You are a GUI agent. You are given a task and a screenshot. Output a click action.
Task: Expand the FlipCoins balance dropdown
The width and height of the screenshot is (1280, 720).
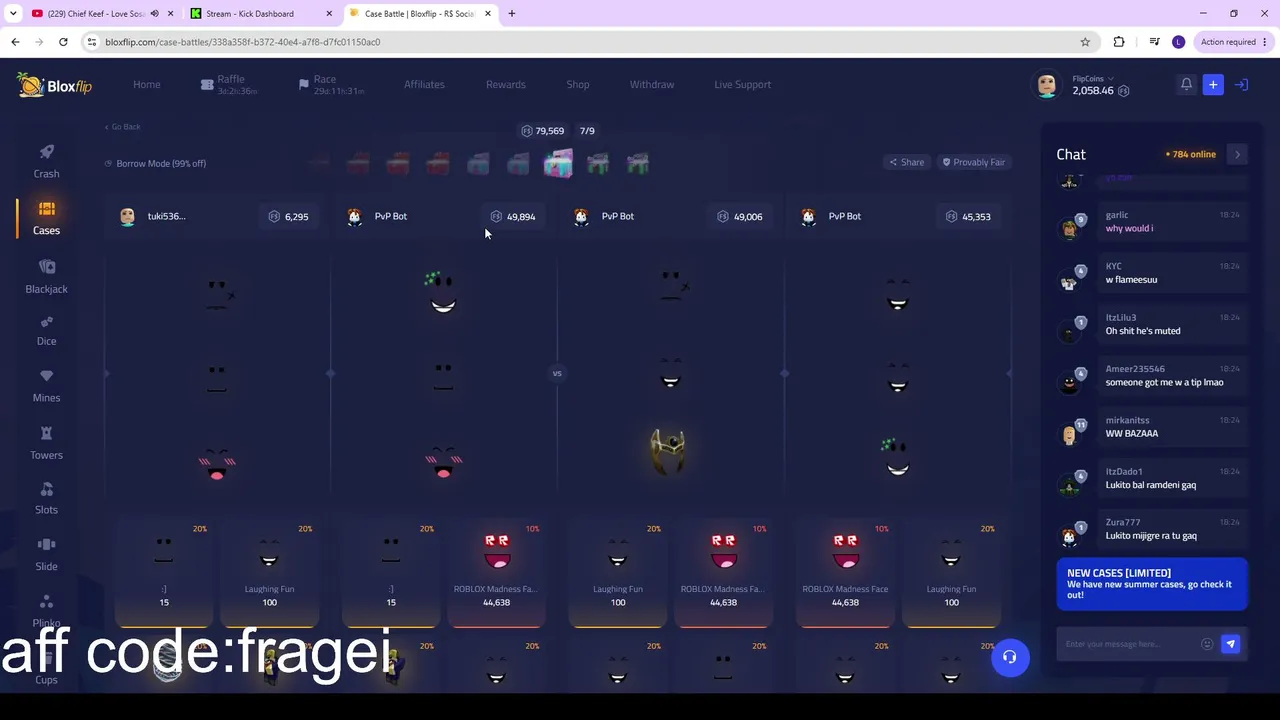[x=1110, y=79]
